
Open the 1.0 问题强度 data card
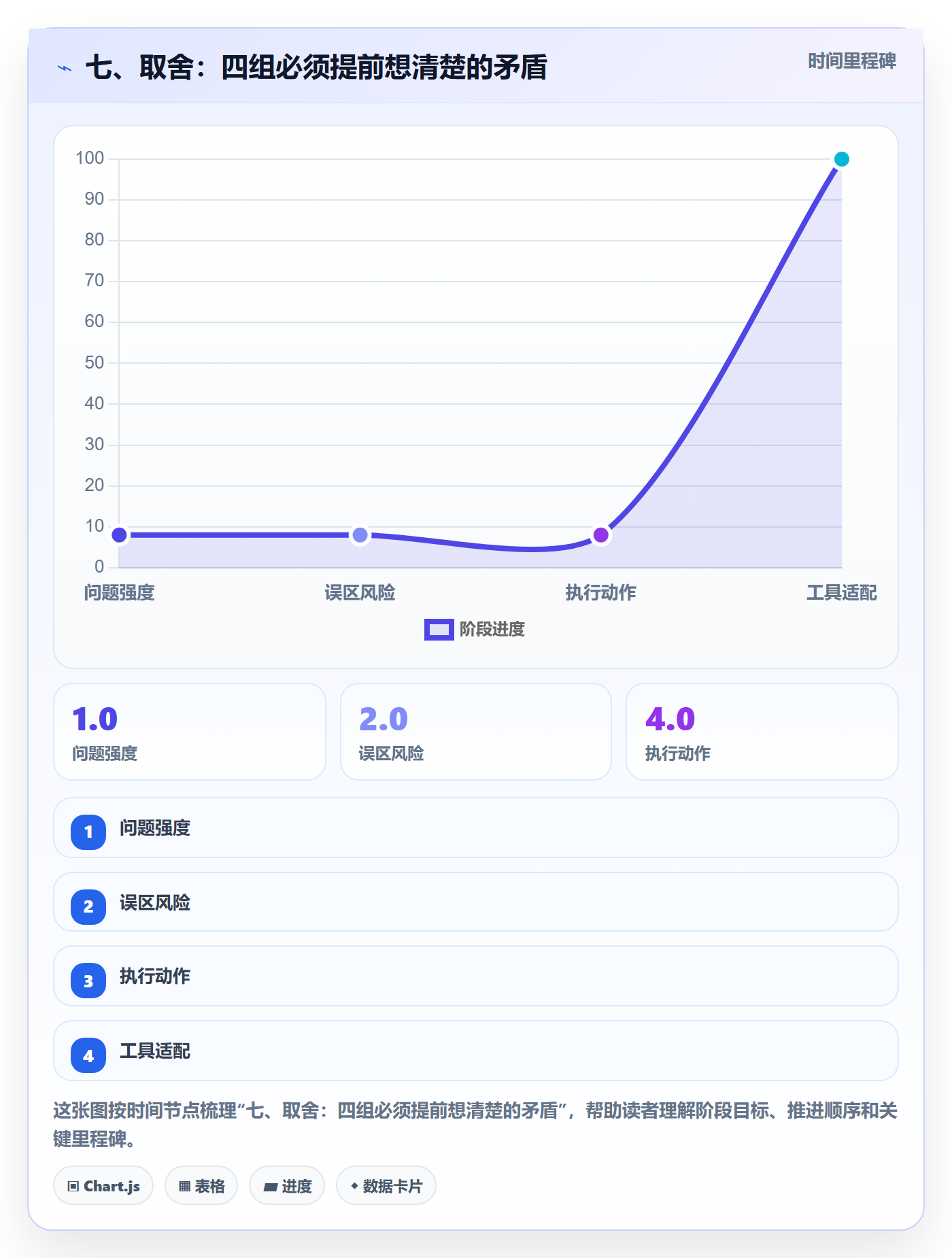[190, 732]
